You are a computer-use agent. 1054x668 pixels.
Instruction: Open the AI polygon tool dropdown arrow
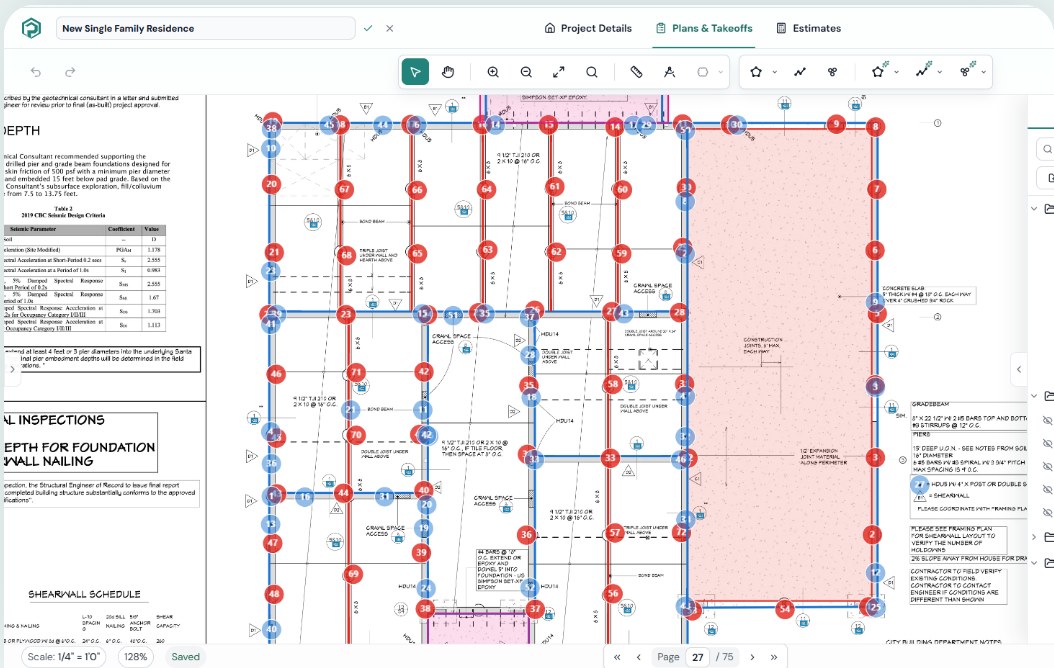tap(896, 72)
